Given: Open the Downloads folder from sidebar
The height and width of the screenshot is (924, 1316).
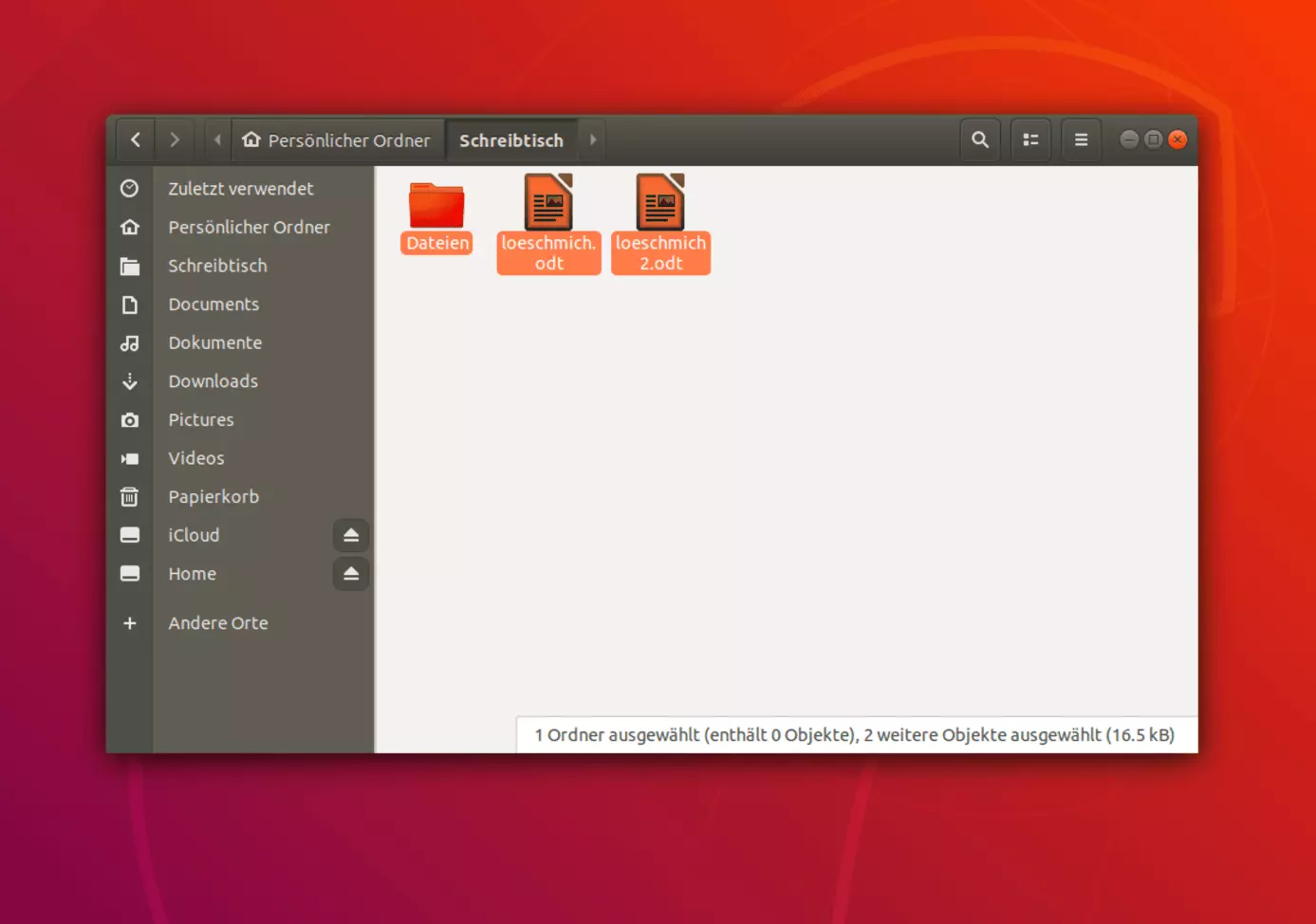Looking at the screenshot, I should pyautogui.click(x=213, y=381).
